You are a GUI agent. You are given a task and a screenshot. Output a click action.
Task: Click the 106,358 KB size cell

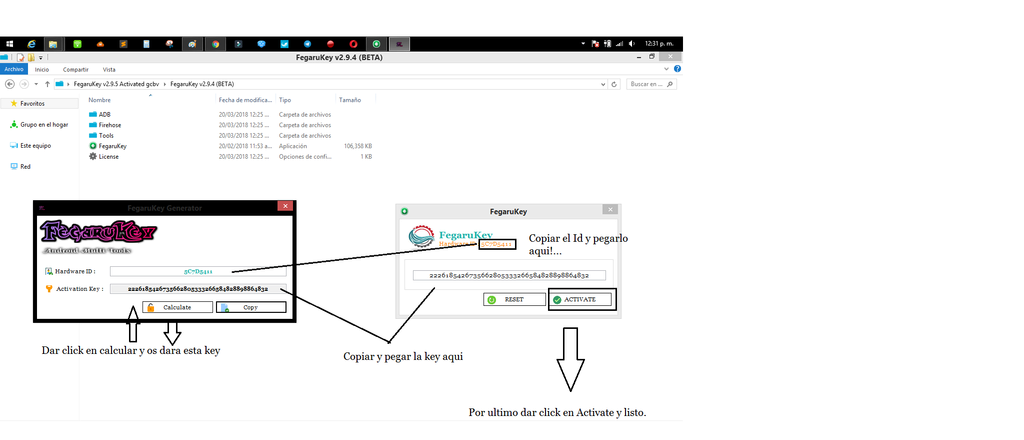click(358, 146)
